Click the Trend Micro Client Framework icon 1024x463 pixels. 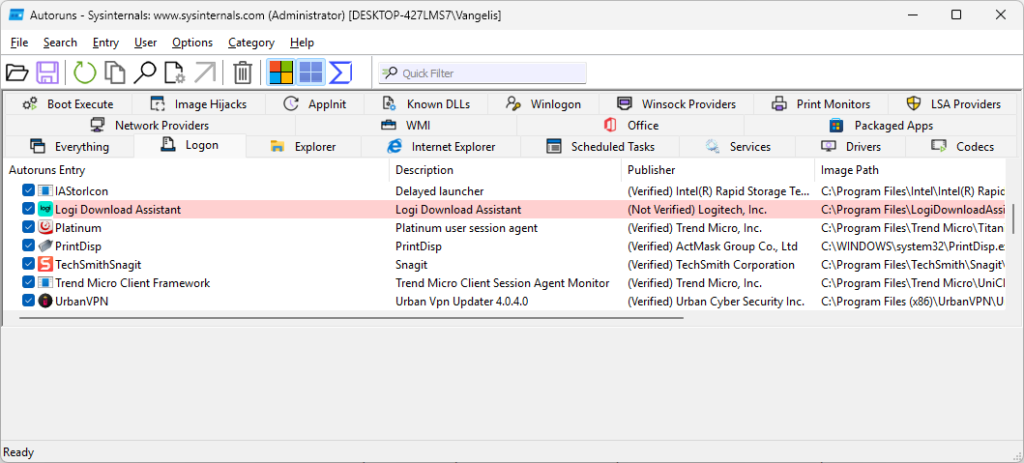(45, 283)
